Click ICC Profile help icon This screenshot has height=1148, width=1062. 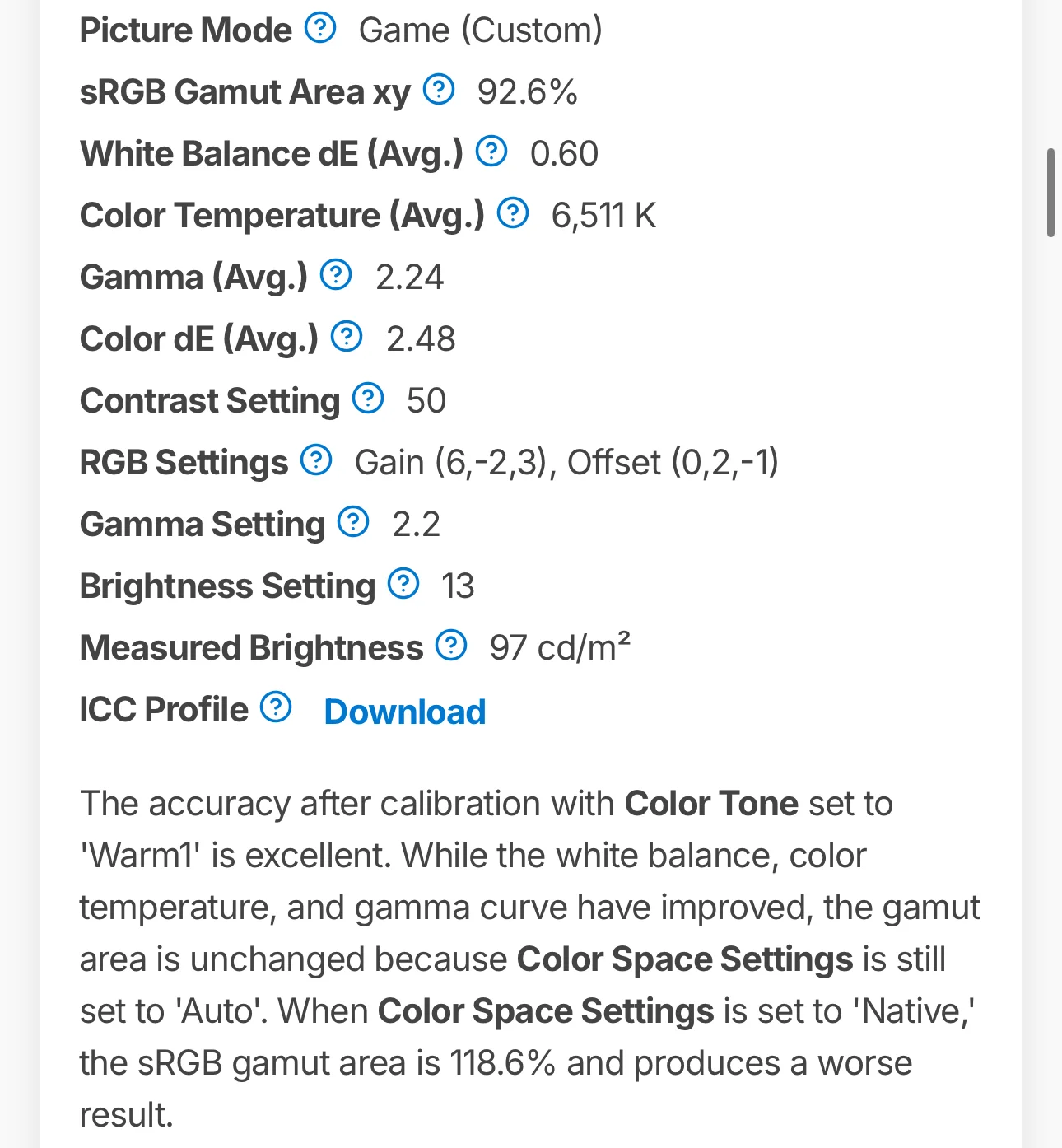(x=276, y=707)
